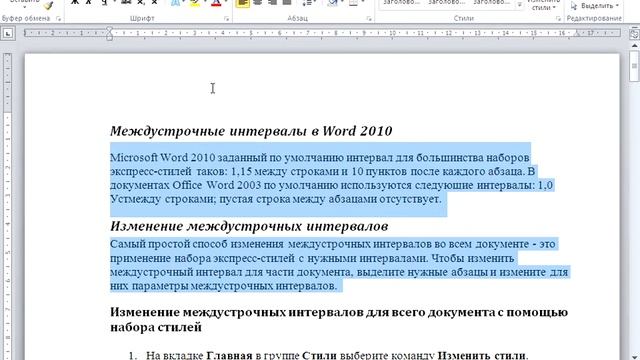Click the 'Стили' group label
The image size is (640, 360).
[464, 18]
